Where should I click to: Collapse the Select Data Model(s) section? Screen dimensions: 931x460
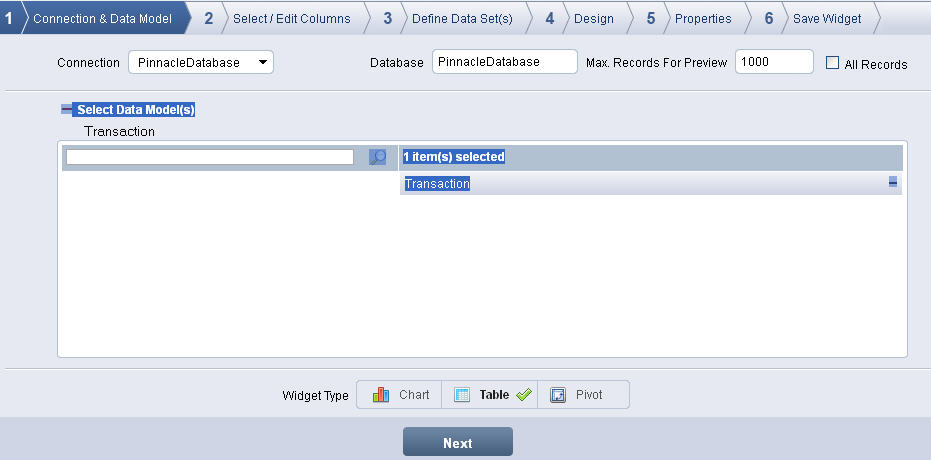[66, 110]
